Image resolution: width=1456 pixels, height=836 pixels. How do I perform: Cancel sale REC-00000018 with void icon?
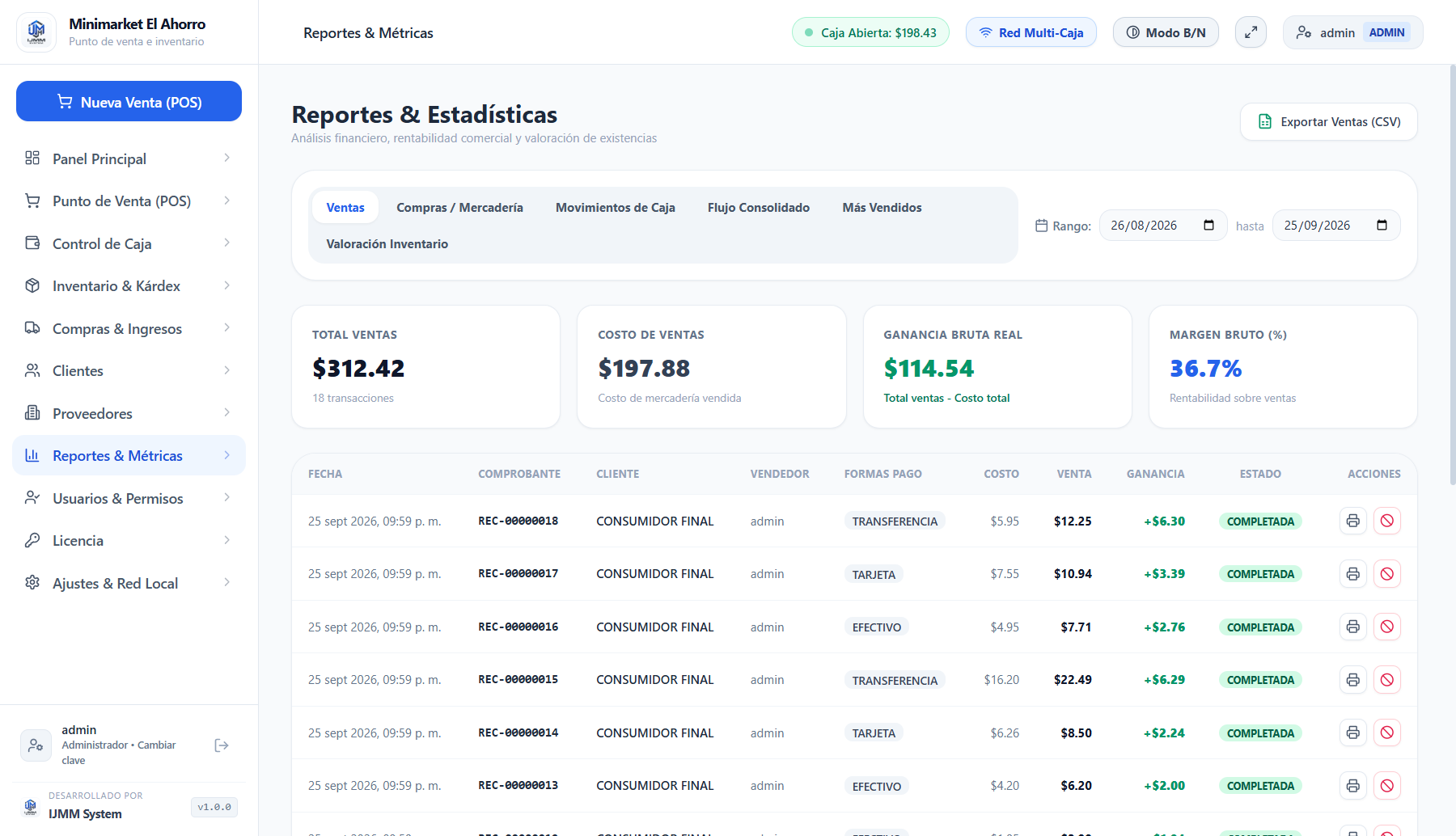[x=1386, y=521]
